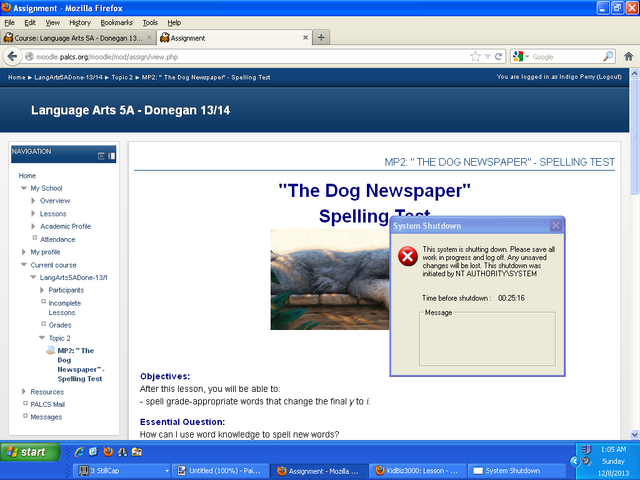Click LangArts5ADone-13/14 breadcrumb link
Screen dimensions: 640x480
[x=68, y=77]
